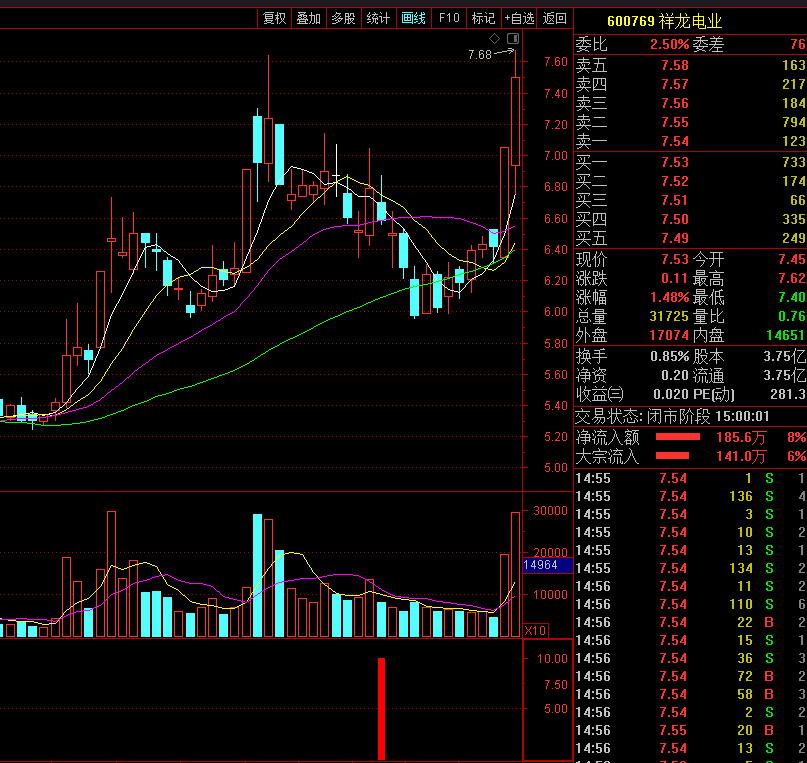Select the 14:56 trade with volume 110
Image resolution: width=807 pixels, height=763 pixels.
pyautogui.click(x=690, y=605)
